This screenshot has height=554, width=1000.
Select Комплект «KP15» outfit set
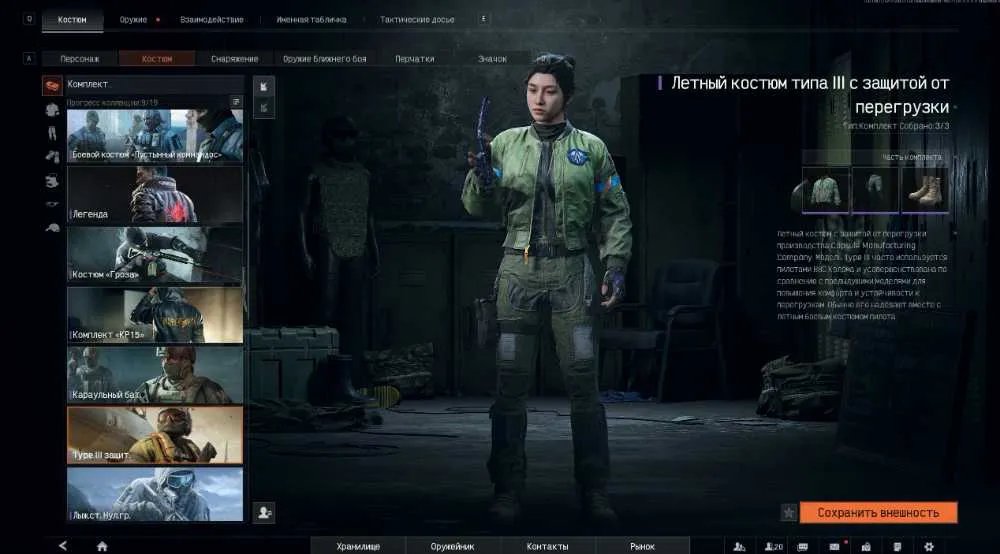click(x=155, y=315)
